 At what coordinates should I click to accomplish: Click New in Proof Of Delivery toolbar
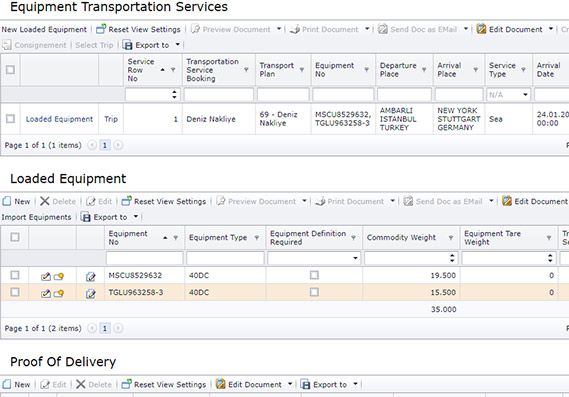pyautogui.click(x=16, y=384)
